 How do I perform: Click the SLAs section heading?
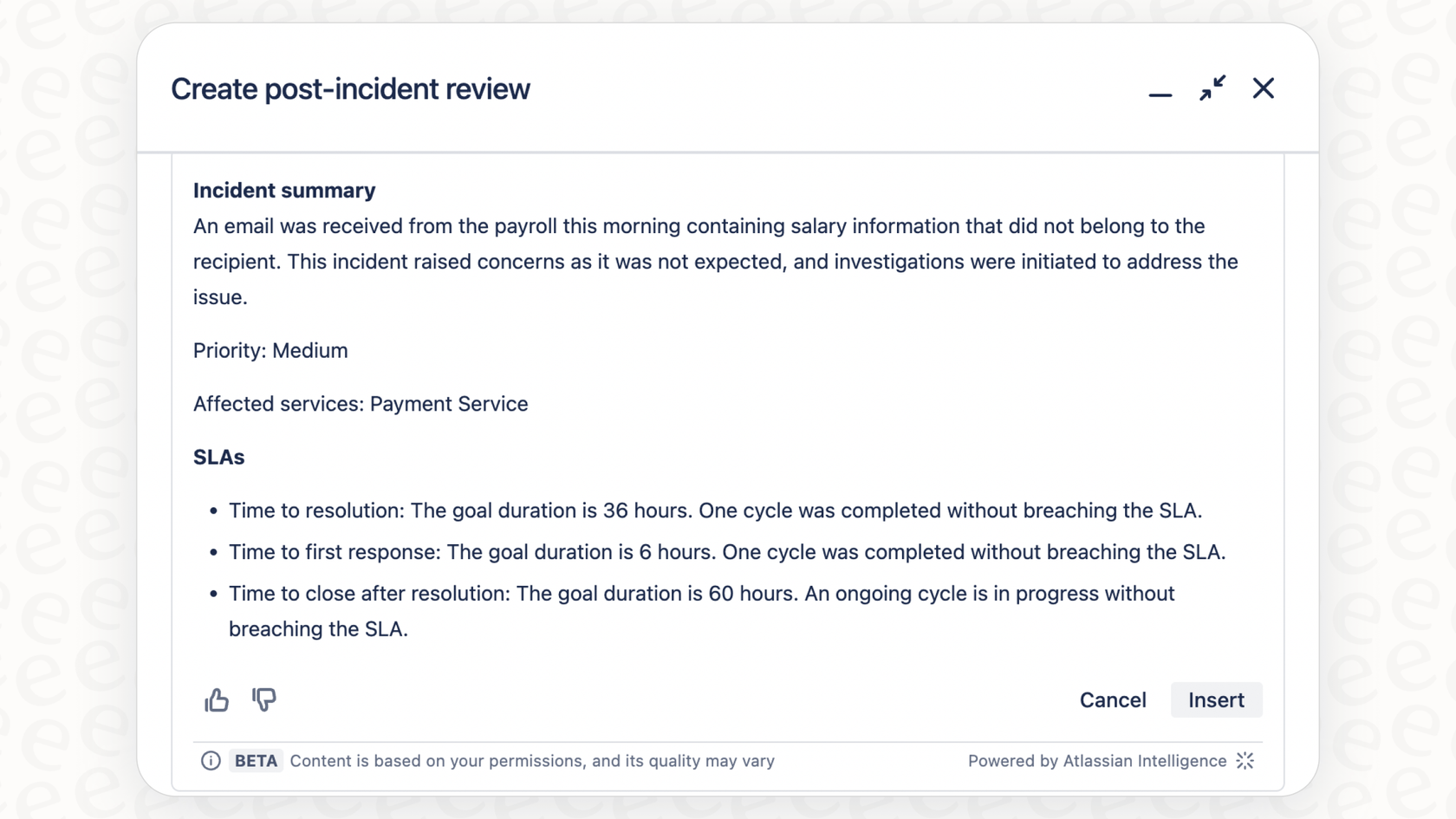click(x=219, y=457)
